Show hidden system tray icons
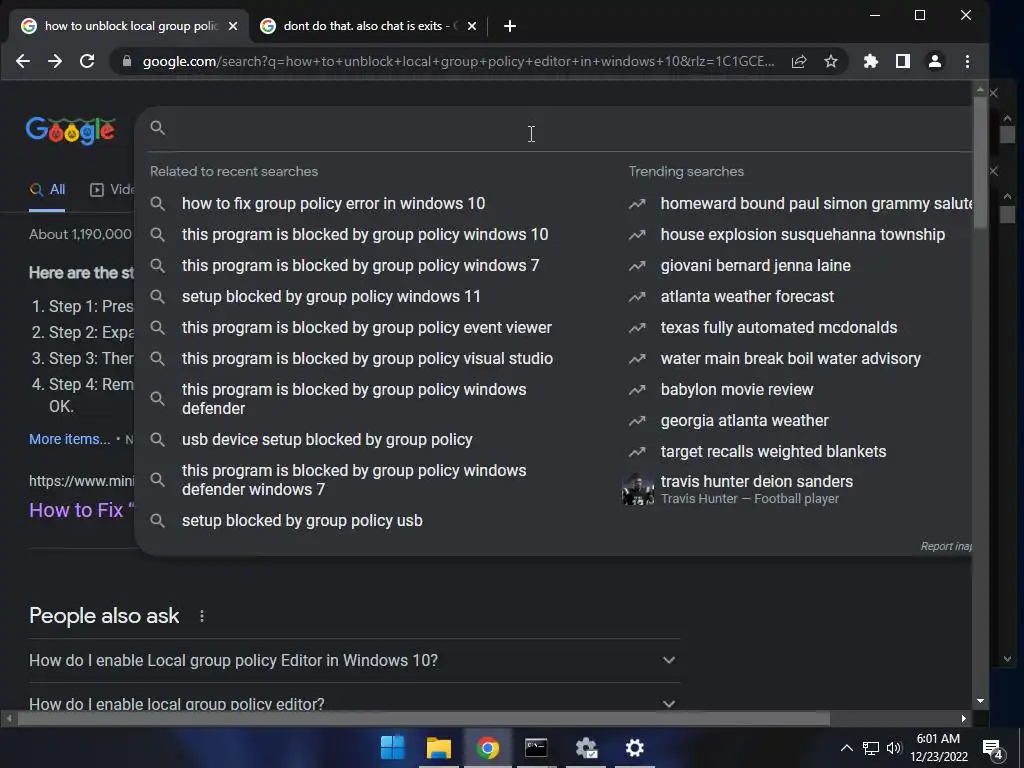The image size is (1024, 768). coord(846,748)
